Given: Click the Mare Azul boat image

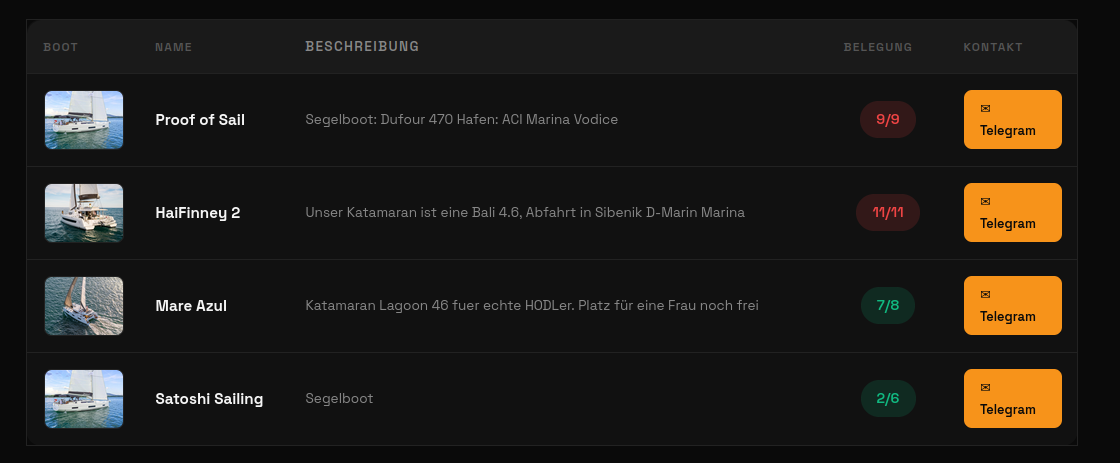Looking at the screenshot, I should click(84, 306).
